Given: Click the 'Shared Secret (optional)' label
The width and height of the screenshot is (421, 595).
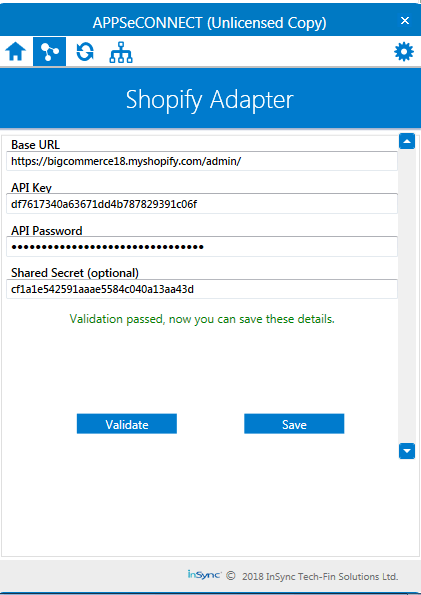Looking at the screenshot, I should [x=75, y=273].
